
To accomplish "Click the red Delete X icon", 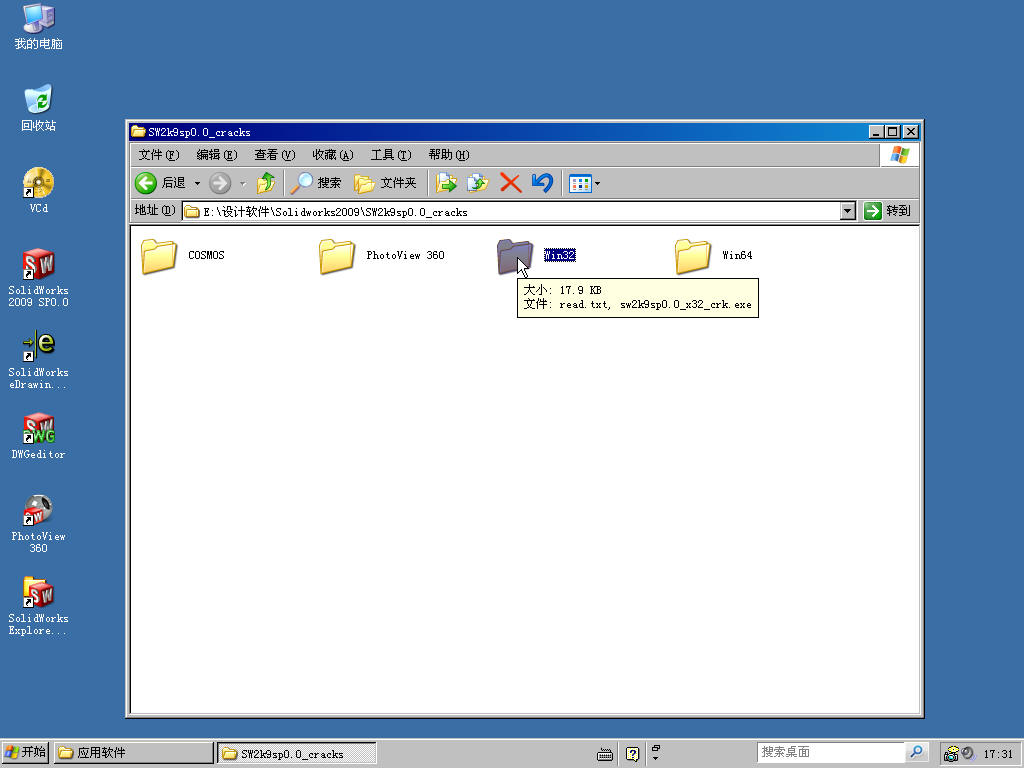I will pos(510,183).
